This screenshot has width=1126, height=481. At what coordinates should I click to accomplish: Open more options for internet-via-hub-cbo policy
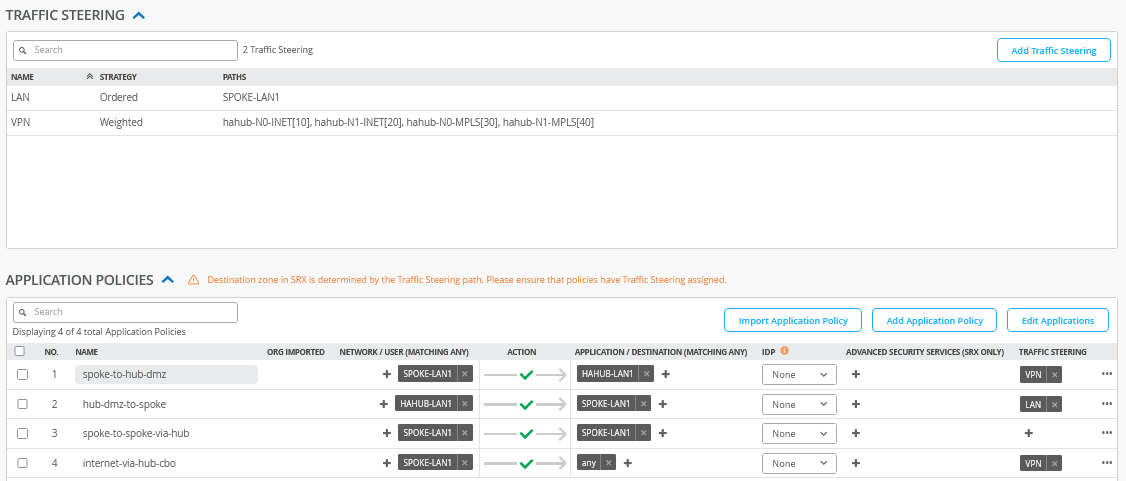coord(1106,463)
